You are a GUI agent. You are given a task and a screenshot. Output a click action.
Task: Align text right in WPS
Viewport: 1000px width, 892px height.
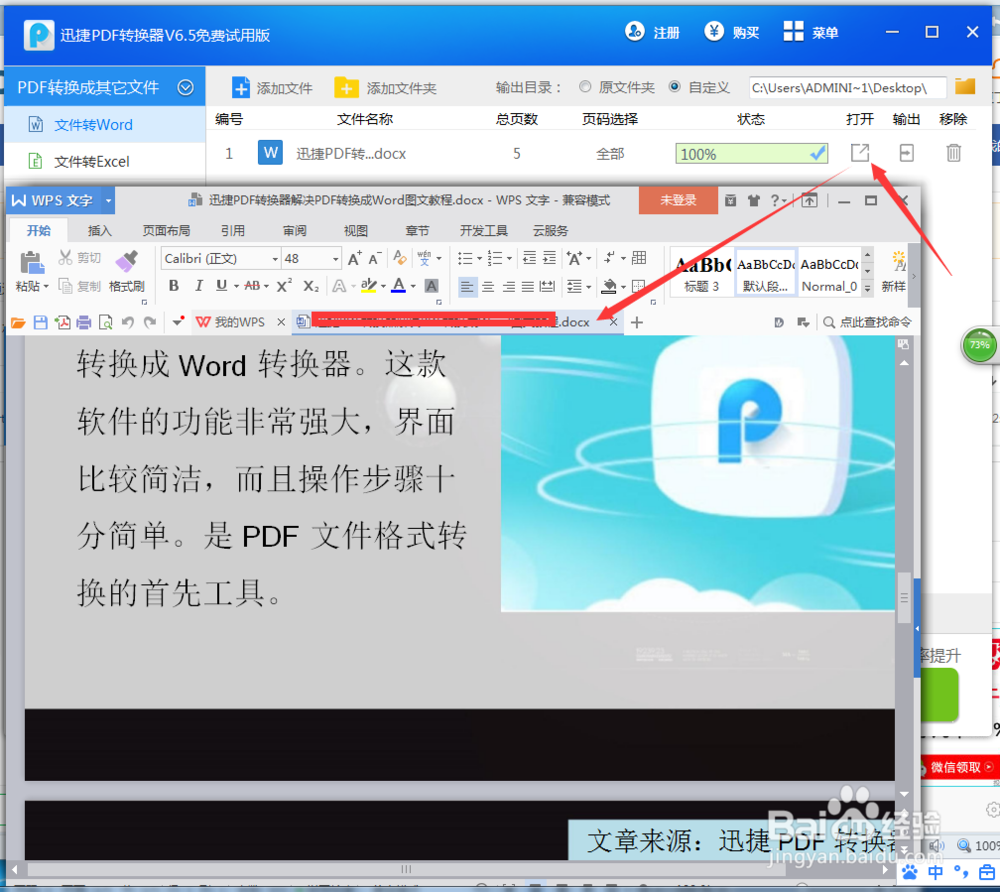[508, 286]
